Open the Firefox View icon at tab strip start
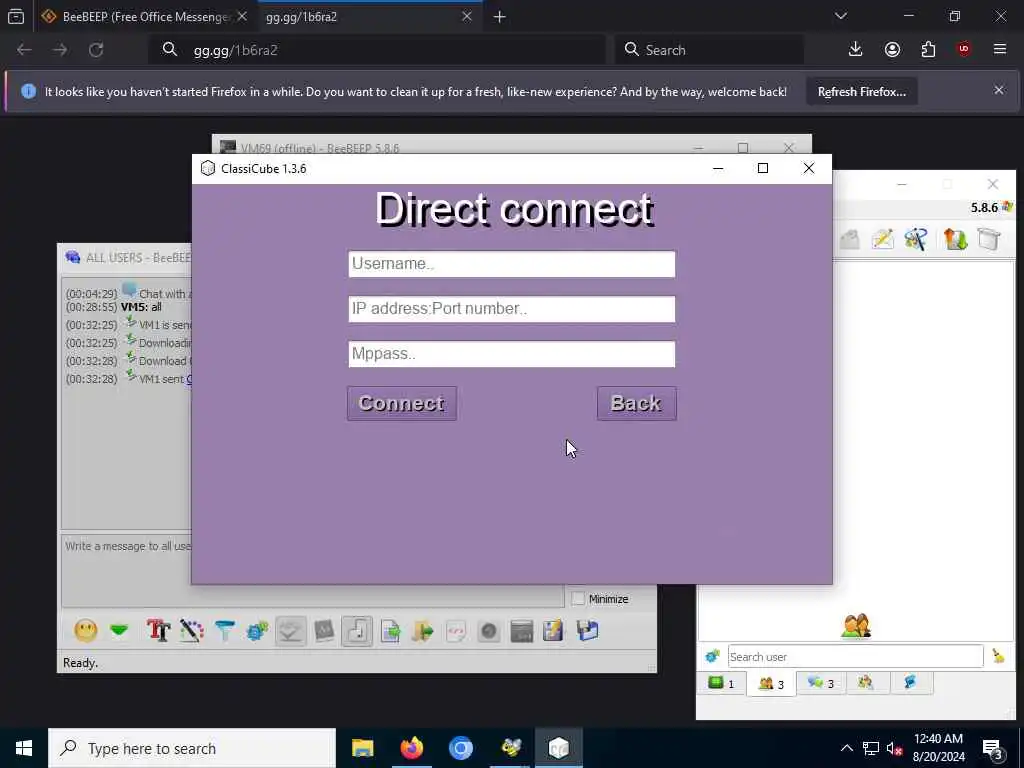This screenshot has height=768, width=1024. (16, 17)
